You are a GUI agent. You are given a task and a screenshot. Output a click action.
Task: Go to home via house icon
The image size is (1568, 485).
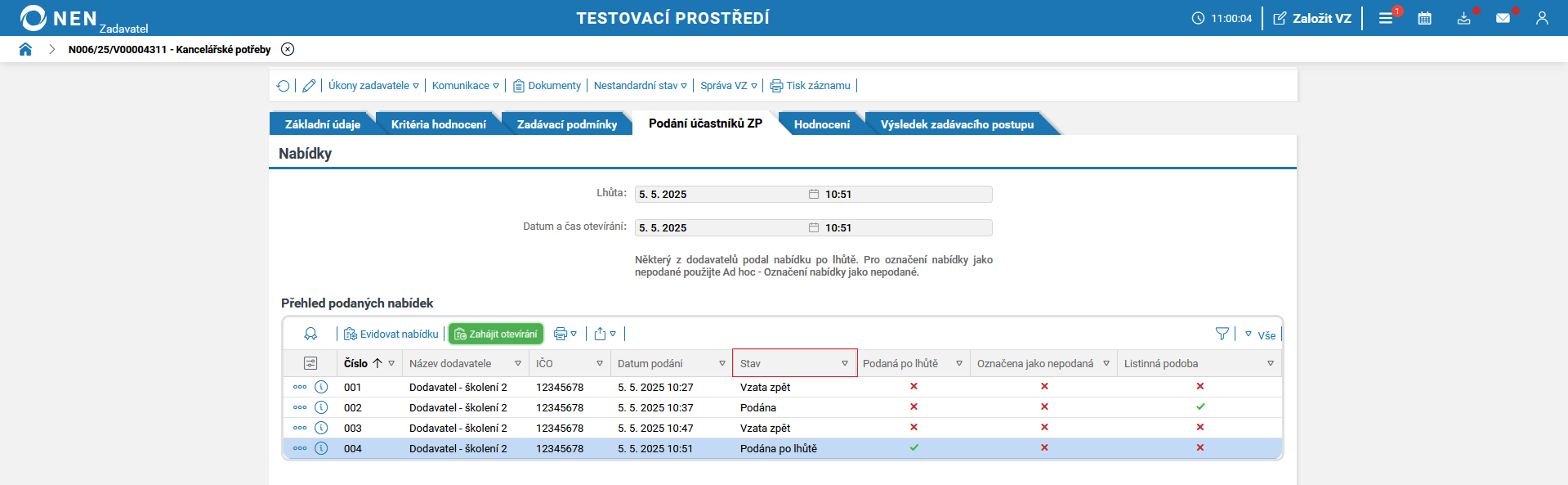(x=25, y=49)
